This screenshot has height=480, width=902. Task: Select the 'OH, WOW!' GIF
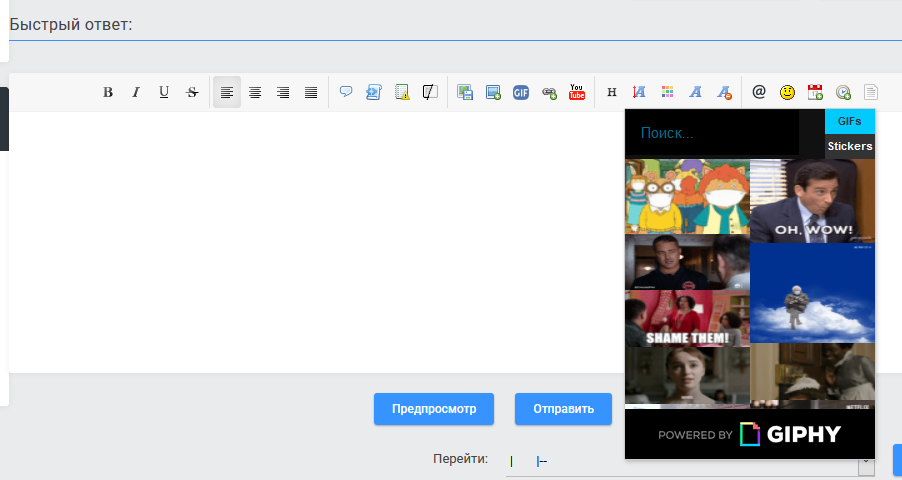tap(812, 201)
